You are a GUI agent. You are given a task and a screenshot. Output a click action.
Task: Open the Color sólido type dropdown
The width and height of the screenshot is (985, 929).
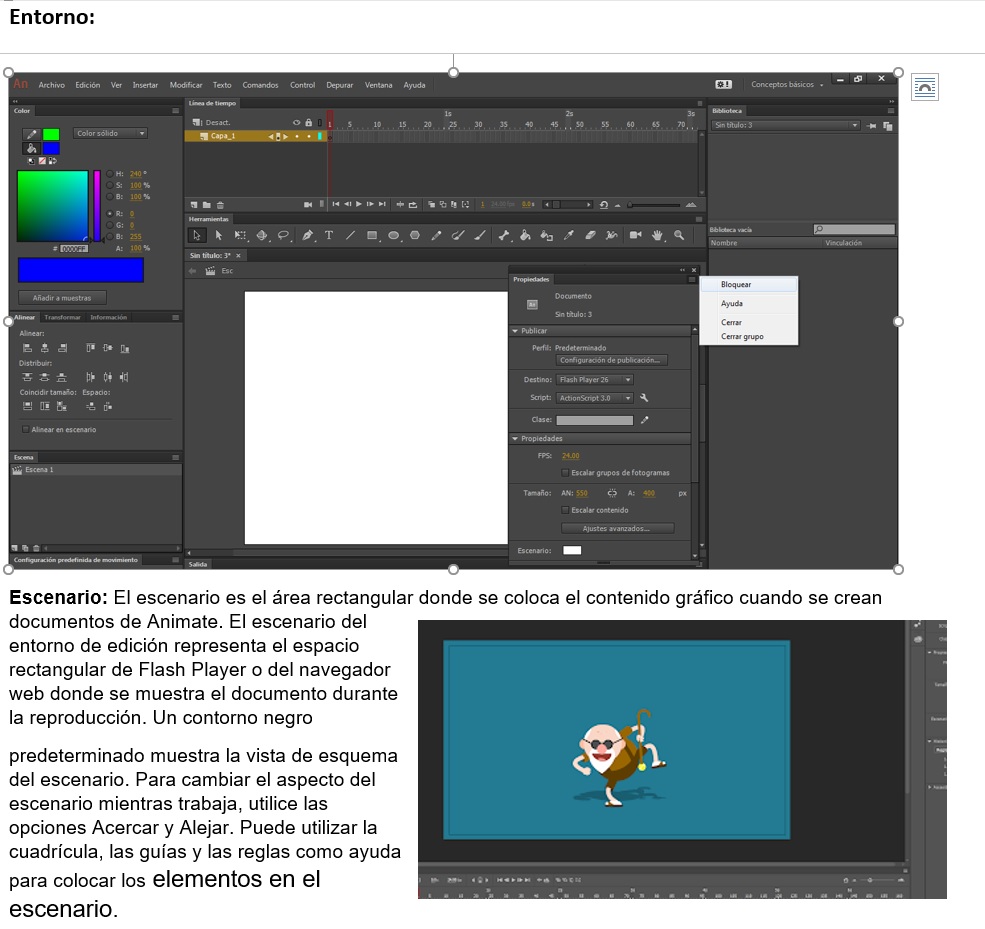coord(111,133)
